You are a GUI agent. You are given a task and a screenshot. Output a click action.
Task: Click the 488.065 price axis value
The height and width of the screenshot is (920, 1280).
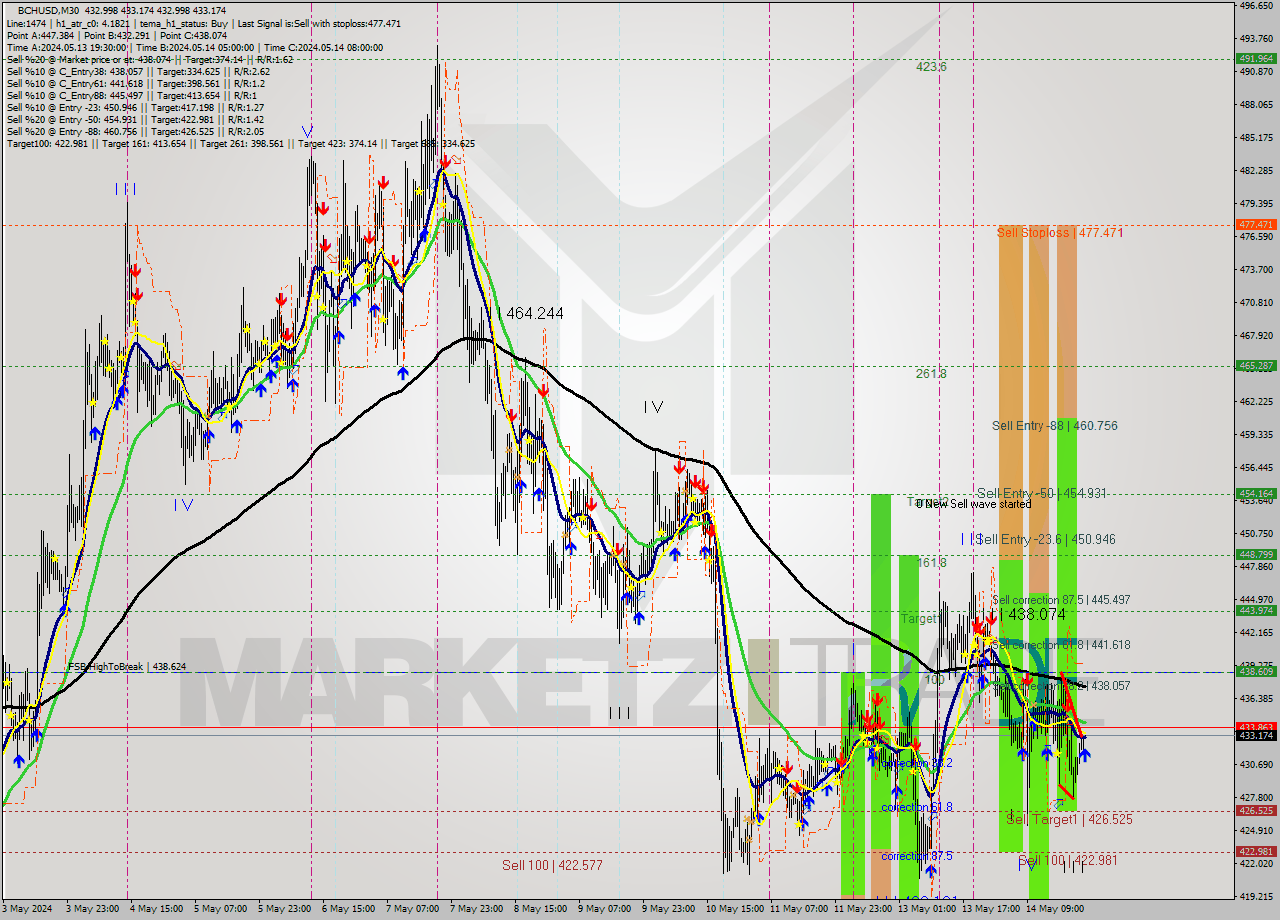(1256, 105)
